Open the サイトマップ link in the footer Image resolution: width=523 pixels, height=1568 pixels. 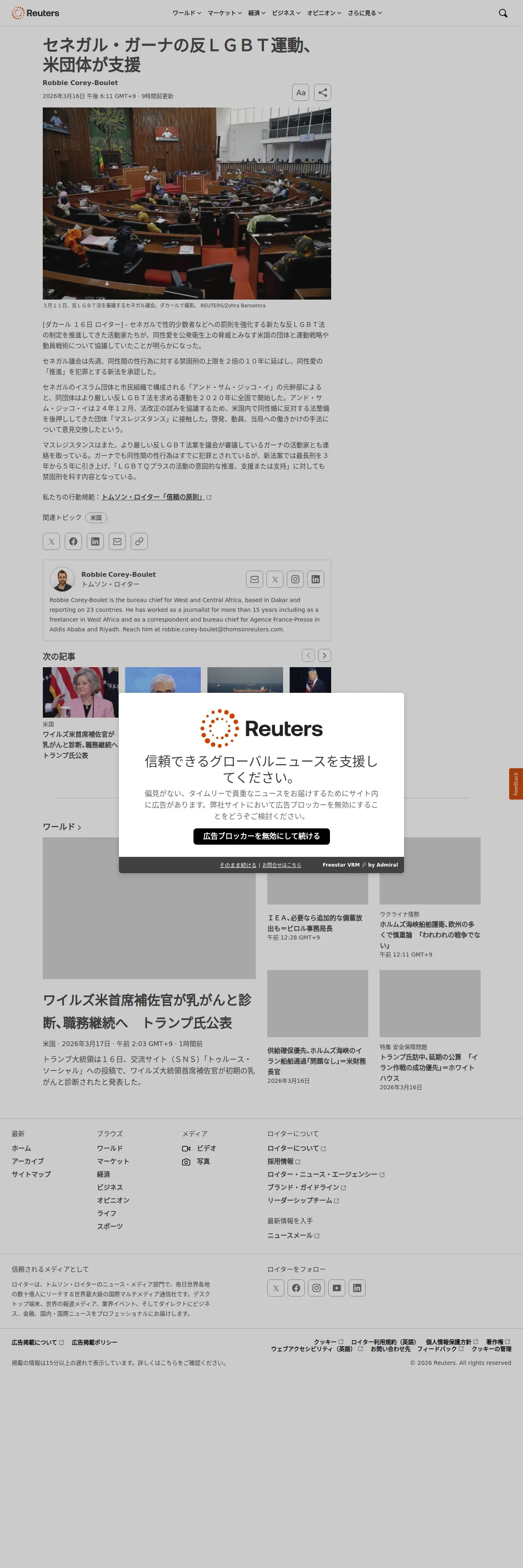tap(31, 1174)
